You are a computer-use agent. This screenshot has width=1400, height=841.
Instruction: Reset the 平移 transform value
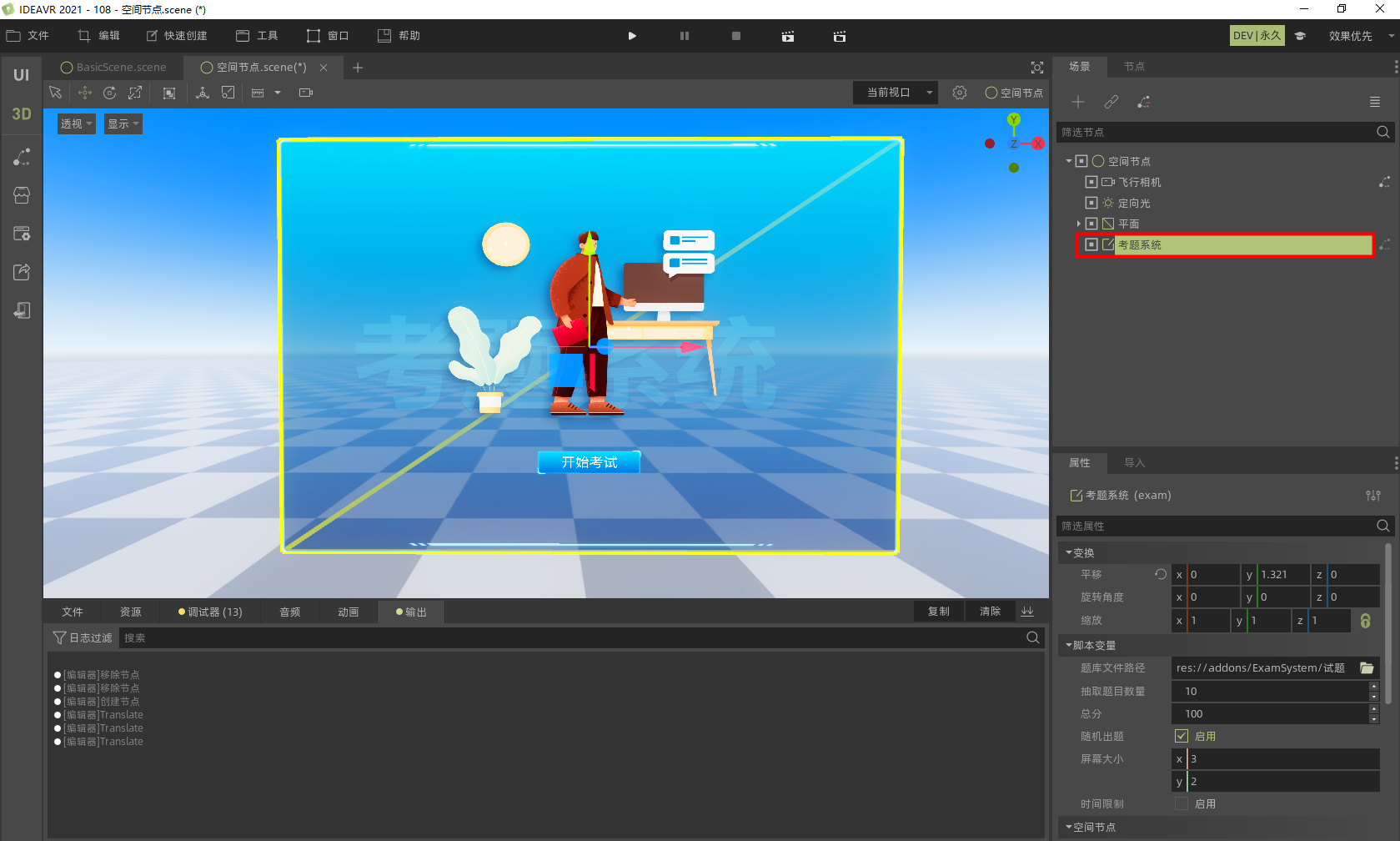tap(1161, 574)
